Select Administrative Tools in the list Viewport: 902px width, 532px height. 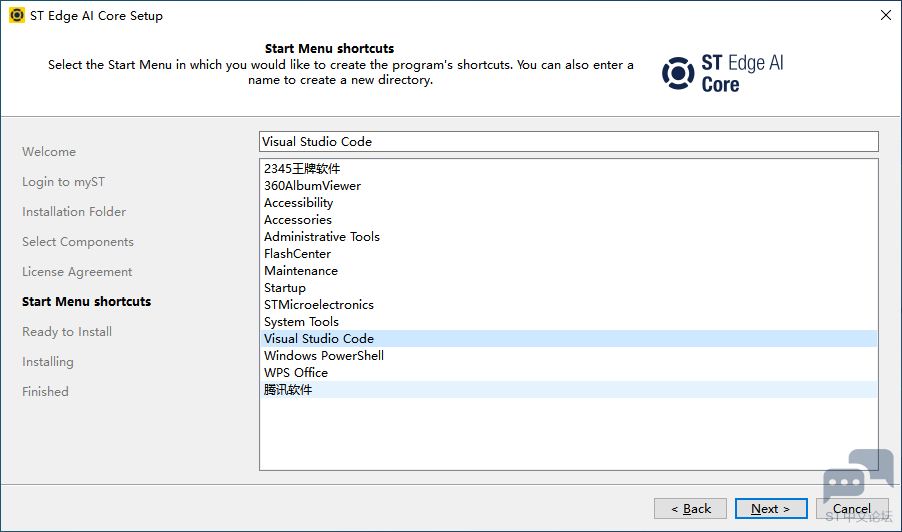(x=568, y=236)
